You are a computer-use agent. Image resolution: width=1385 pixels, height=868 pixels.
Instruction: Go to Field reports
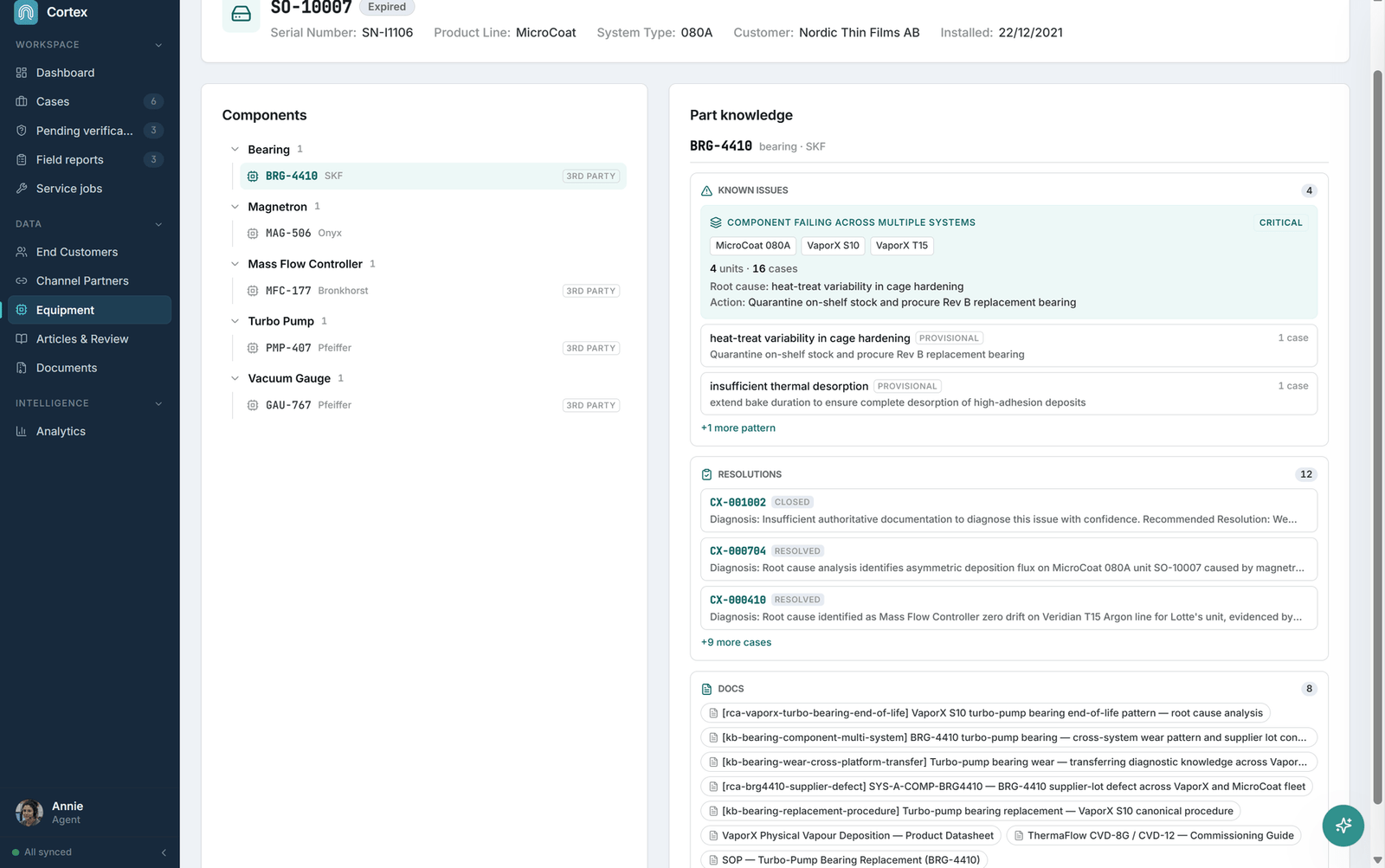point(89,159)
